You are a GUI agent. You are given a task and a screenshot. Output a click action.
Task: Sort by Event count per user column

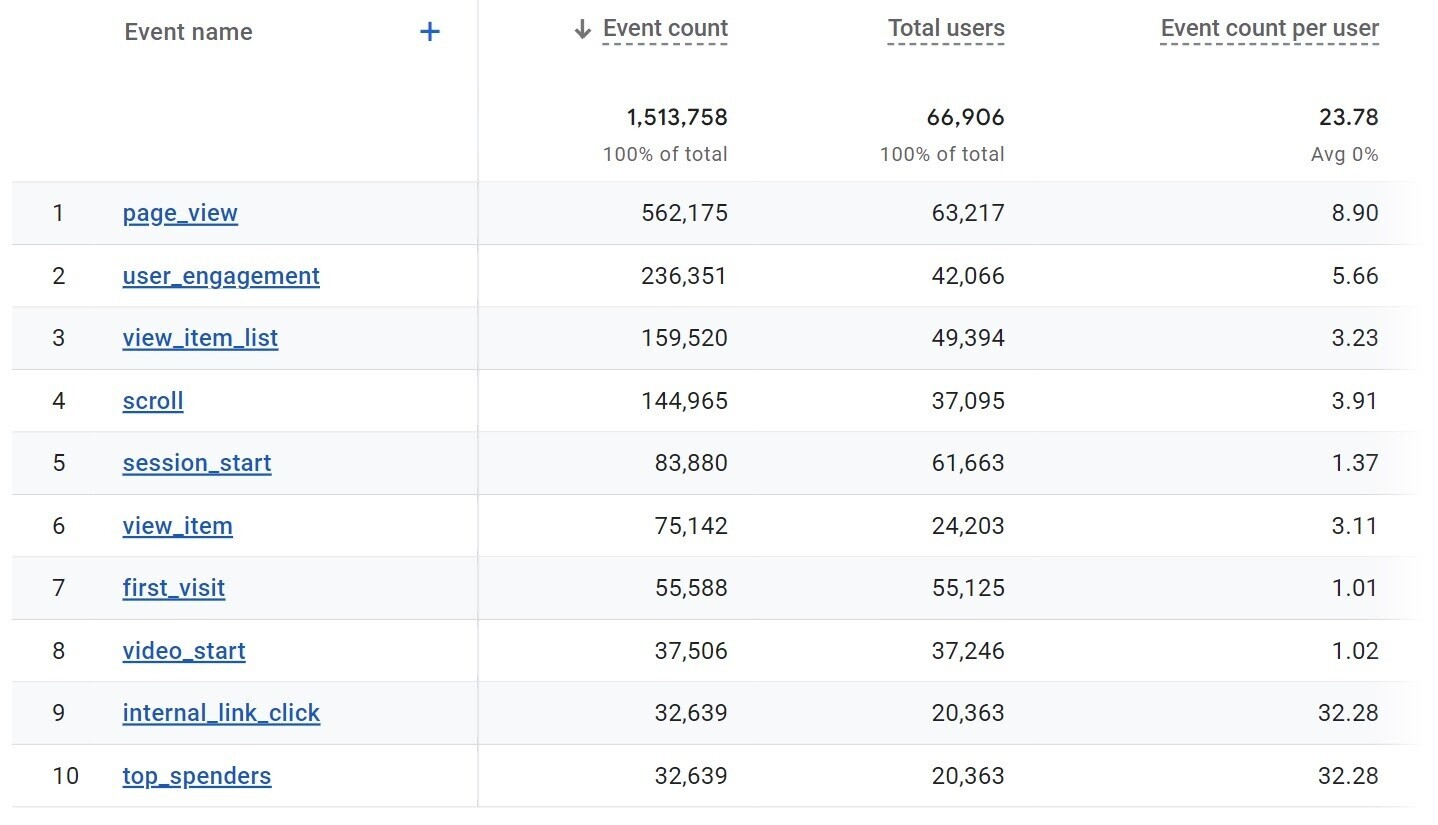coord(1268,28)
